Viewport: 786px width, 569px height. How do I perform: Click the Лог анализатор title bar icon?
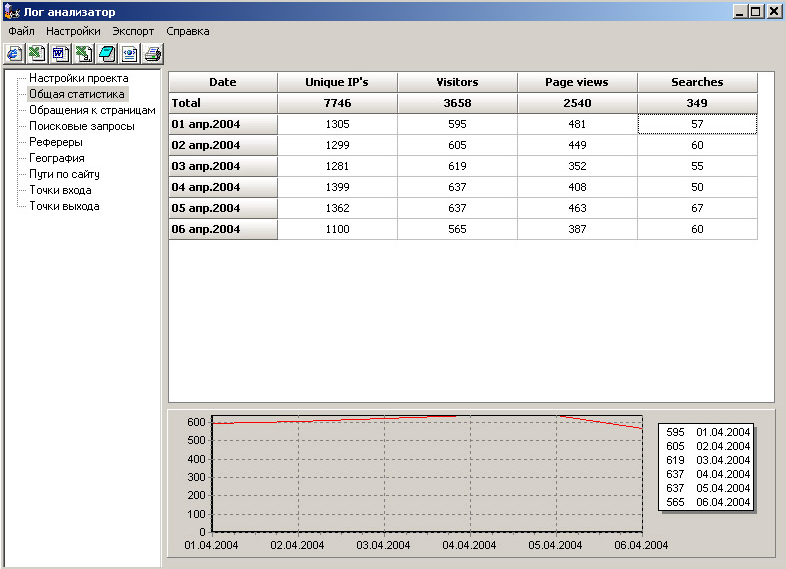[11, 12]
